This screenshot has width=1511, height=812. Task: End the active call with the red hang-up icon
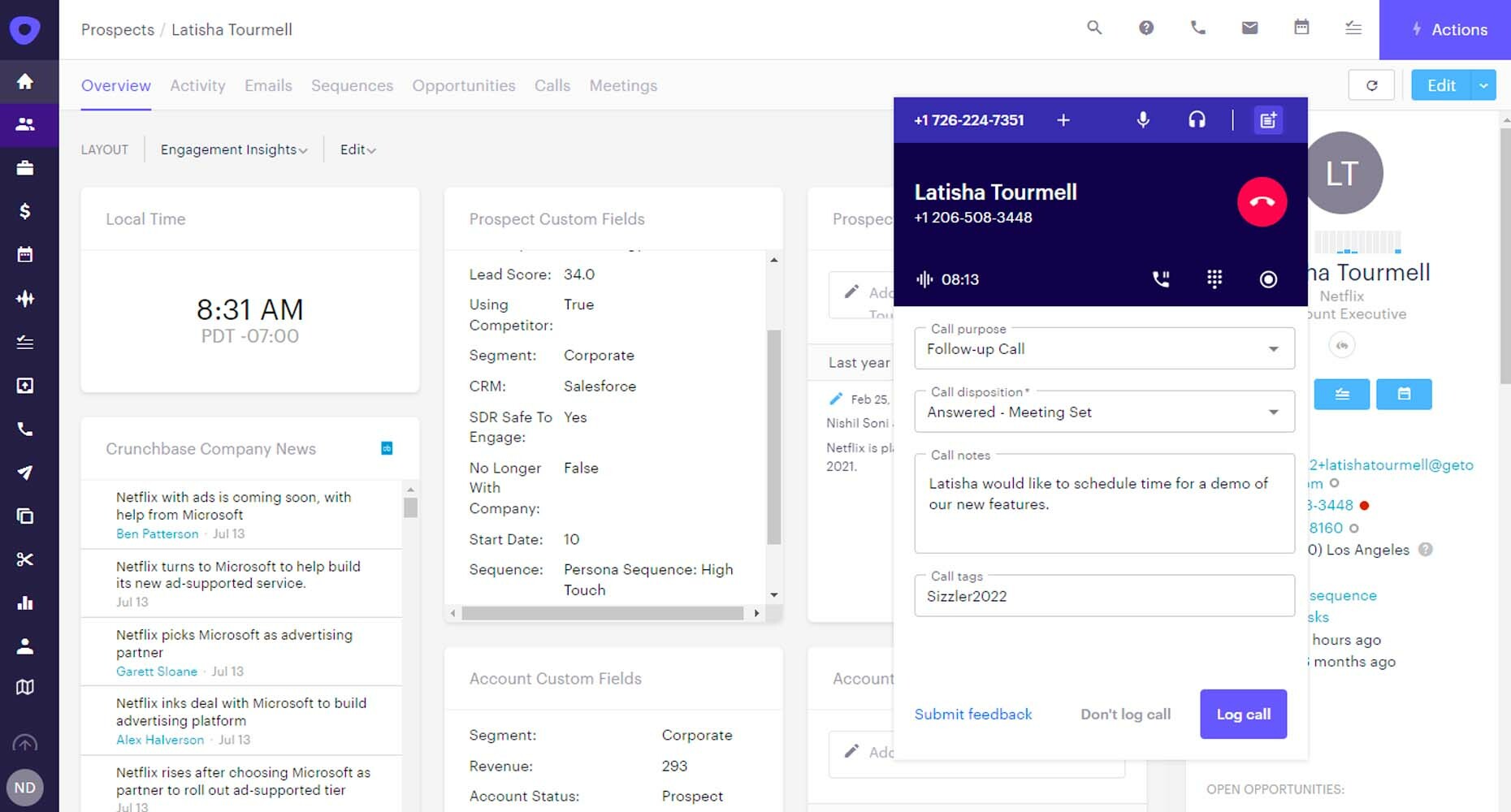click(x=1261, y=201)
